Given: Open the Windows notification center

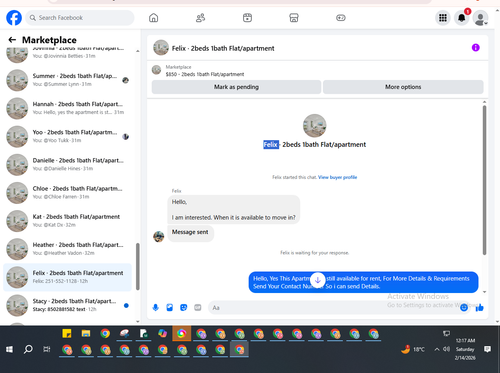Looking at the screenshot, I should coord(487,349).
